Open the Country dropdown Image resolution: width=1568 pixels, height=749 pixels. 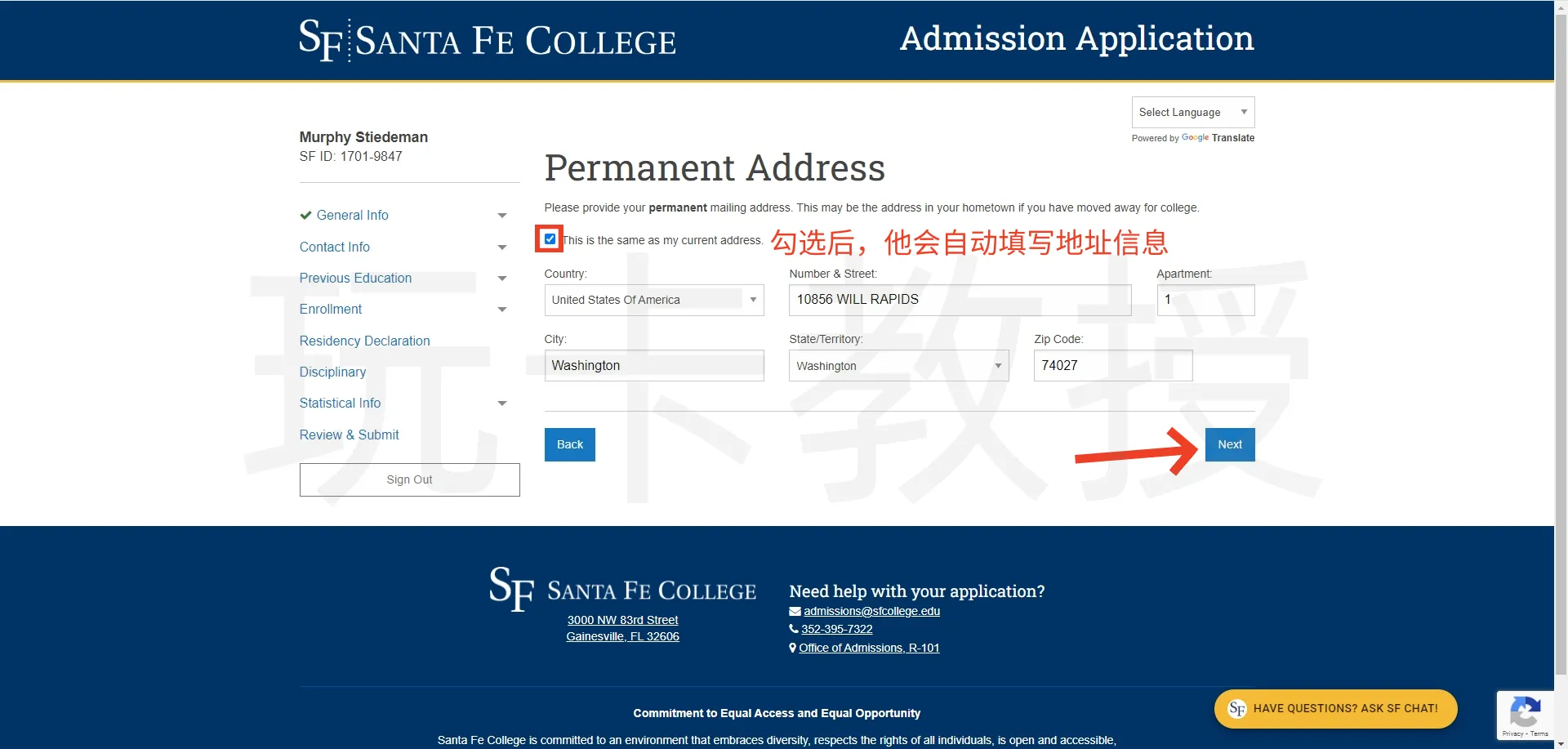click(x=653, y=301)
